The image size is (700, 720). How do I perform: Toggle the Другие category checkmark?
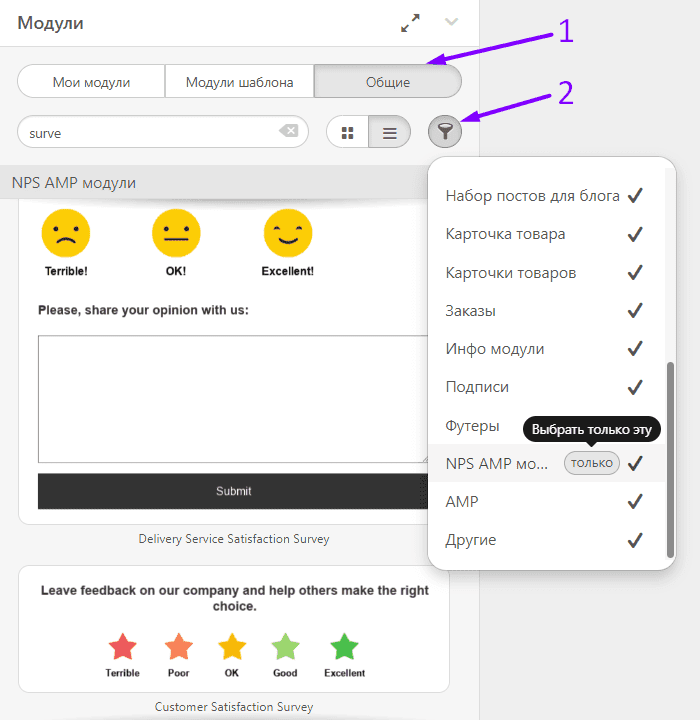pos(634,540)
